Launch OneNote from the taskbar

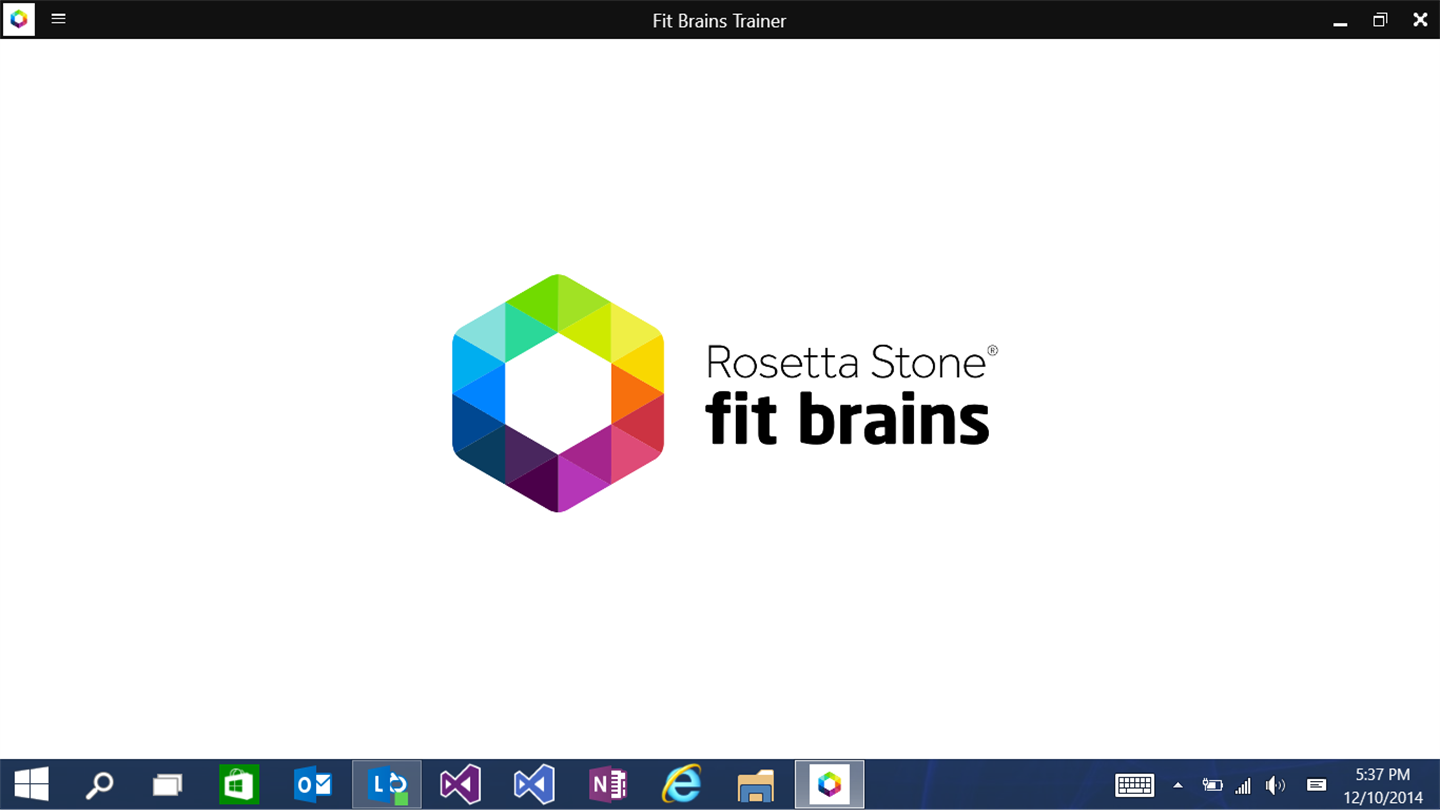click(608, 785)
